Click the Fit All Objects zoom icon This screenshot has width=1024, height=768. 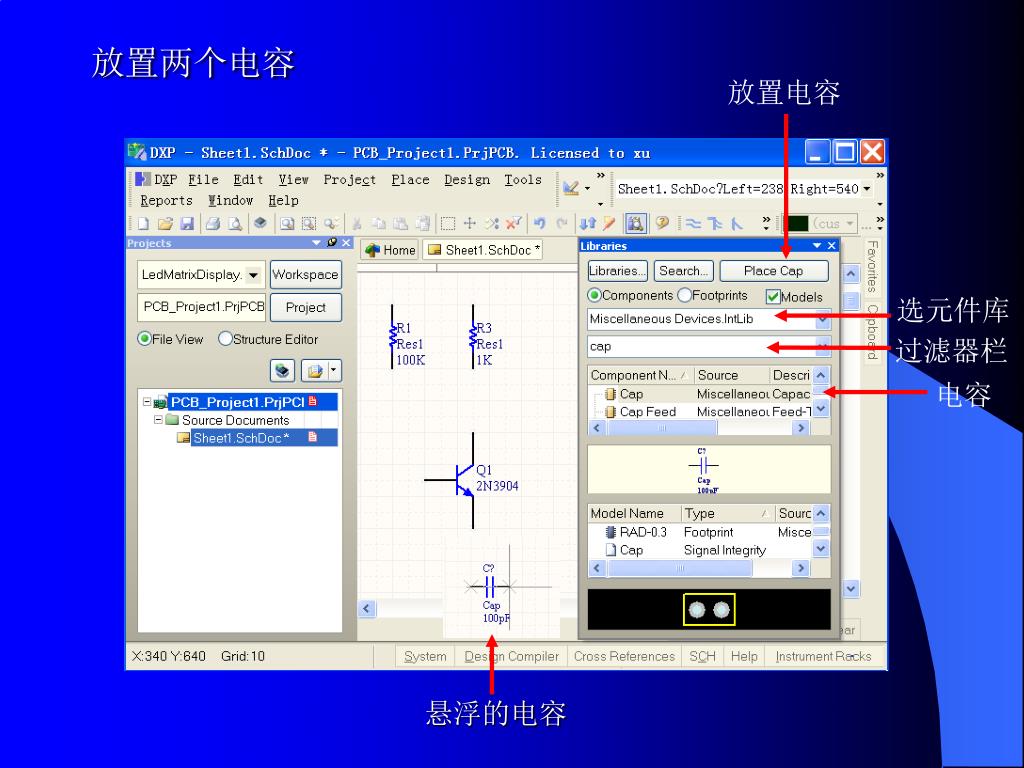click(287, 223)
